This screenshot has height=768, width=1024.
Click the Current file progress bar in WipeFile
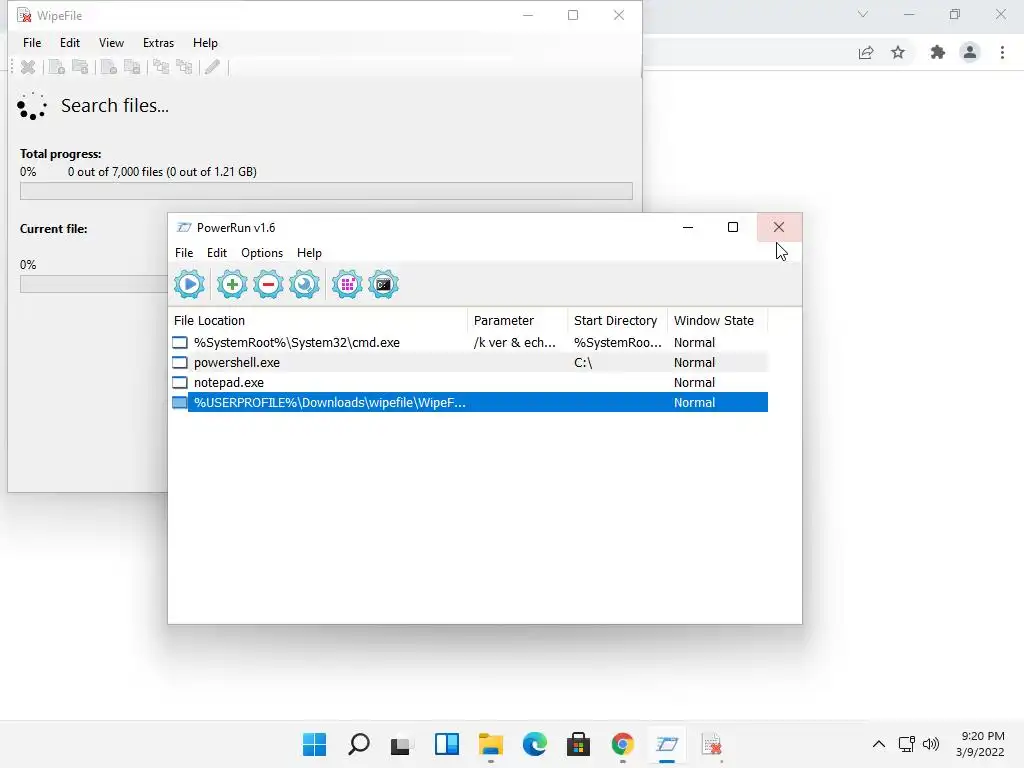tap(93, 283)
